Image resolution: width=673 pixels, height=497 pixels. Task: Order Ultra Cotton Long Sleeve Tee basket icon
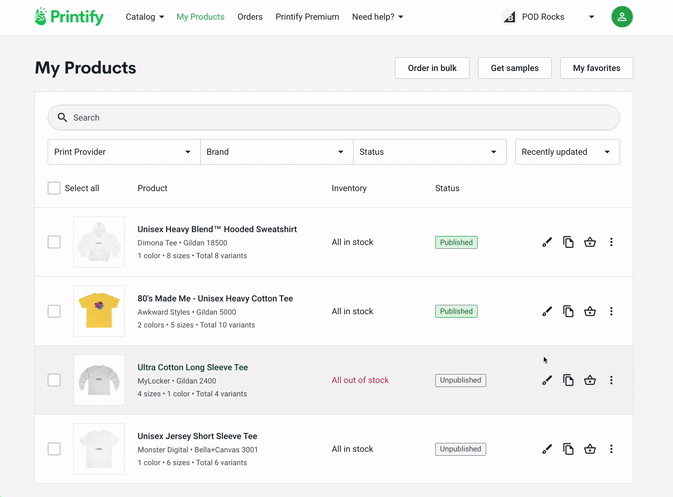tap(590, 380)
